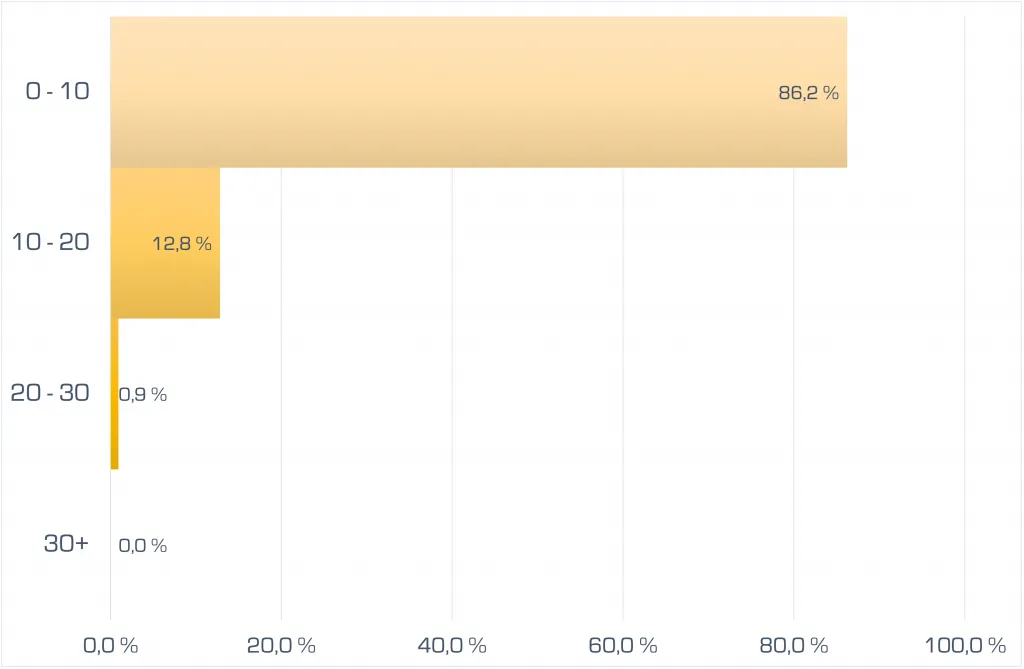The width and height of the screenshot is (1024, 669).
Task: Select the 12,8 % data label
Action: coord(182,243)
